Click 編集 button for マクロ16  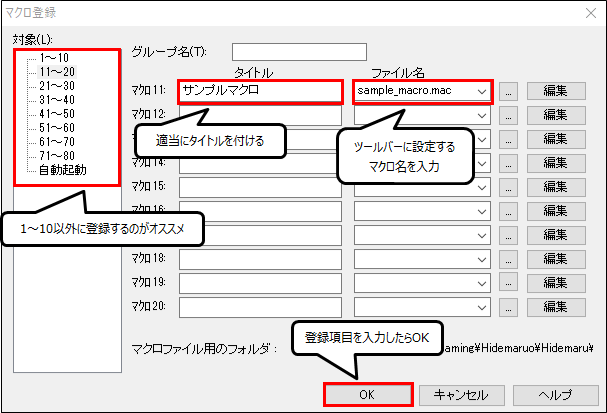(x=556, y=211)
